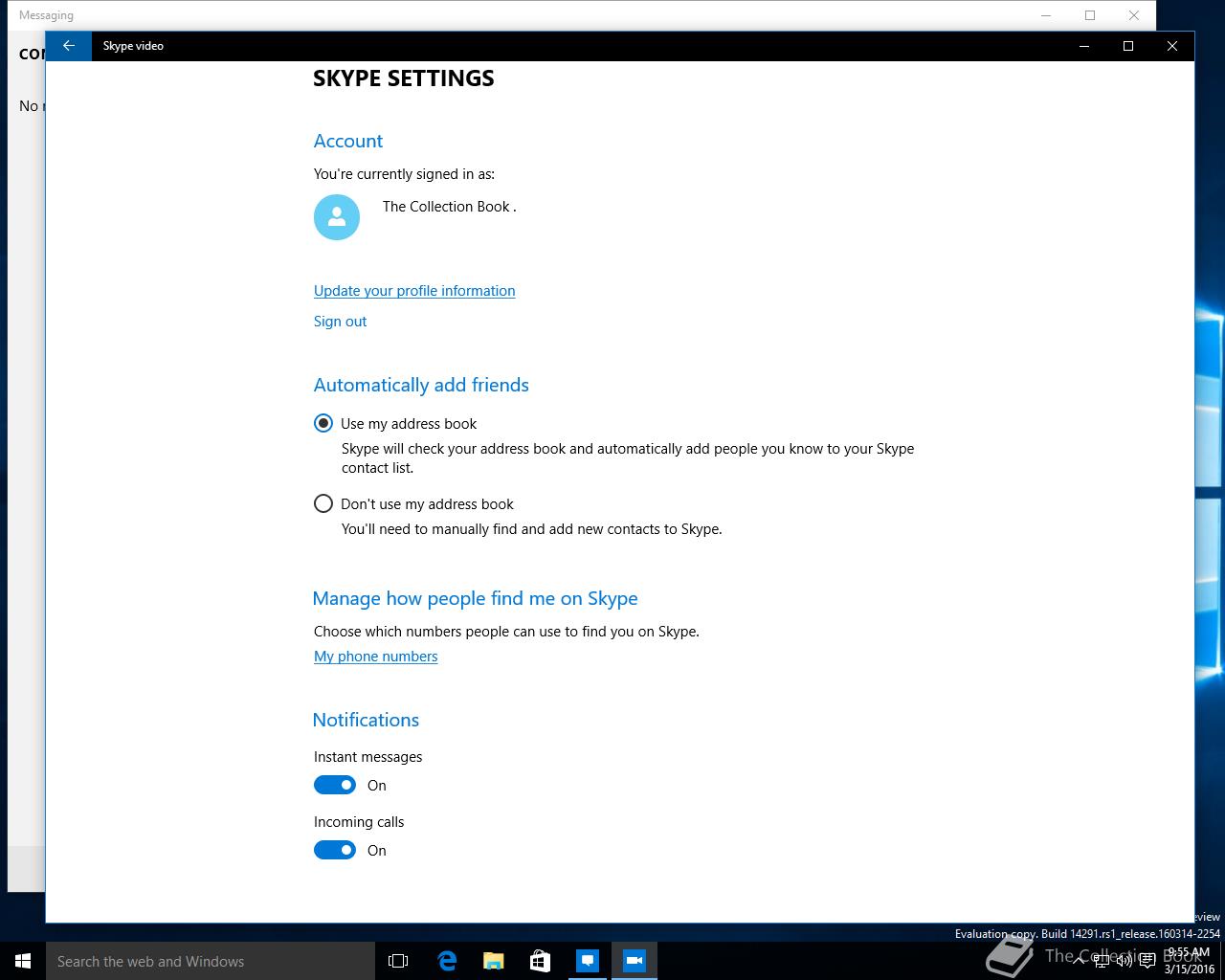Launch Microsoft Edge from the taskbar
The height and width of the screenshot is (980, 1225).
click(x=447, y=961)
